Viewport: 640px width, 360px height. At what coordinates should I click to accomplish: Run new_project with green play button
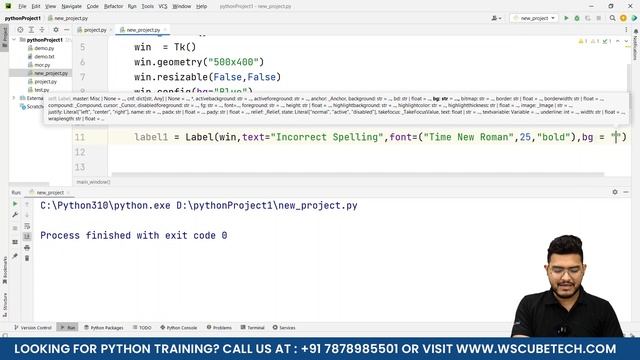[x=566, y=18]
